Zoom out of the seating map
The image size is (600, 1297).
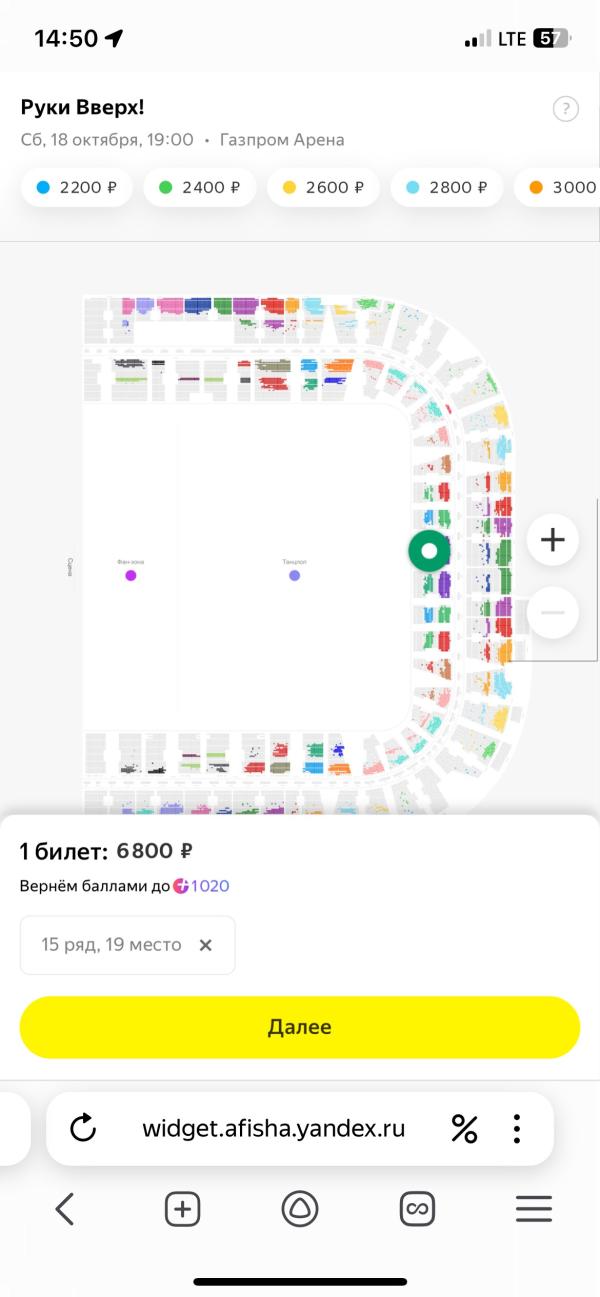552,613
